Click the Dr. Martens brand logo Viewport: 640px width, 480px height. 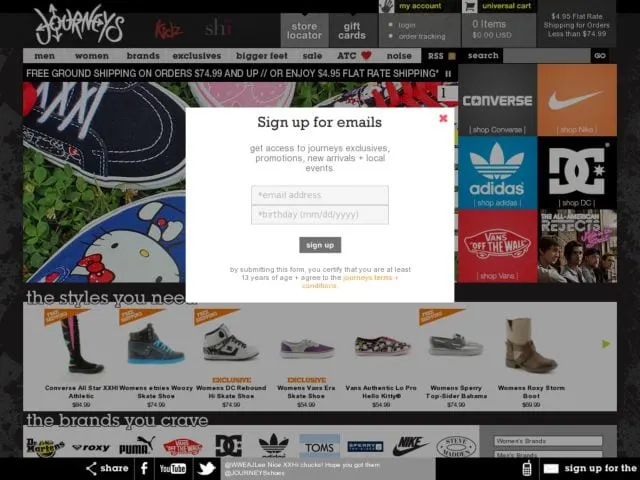[x=45, y=447]
